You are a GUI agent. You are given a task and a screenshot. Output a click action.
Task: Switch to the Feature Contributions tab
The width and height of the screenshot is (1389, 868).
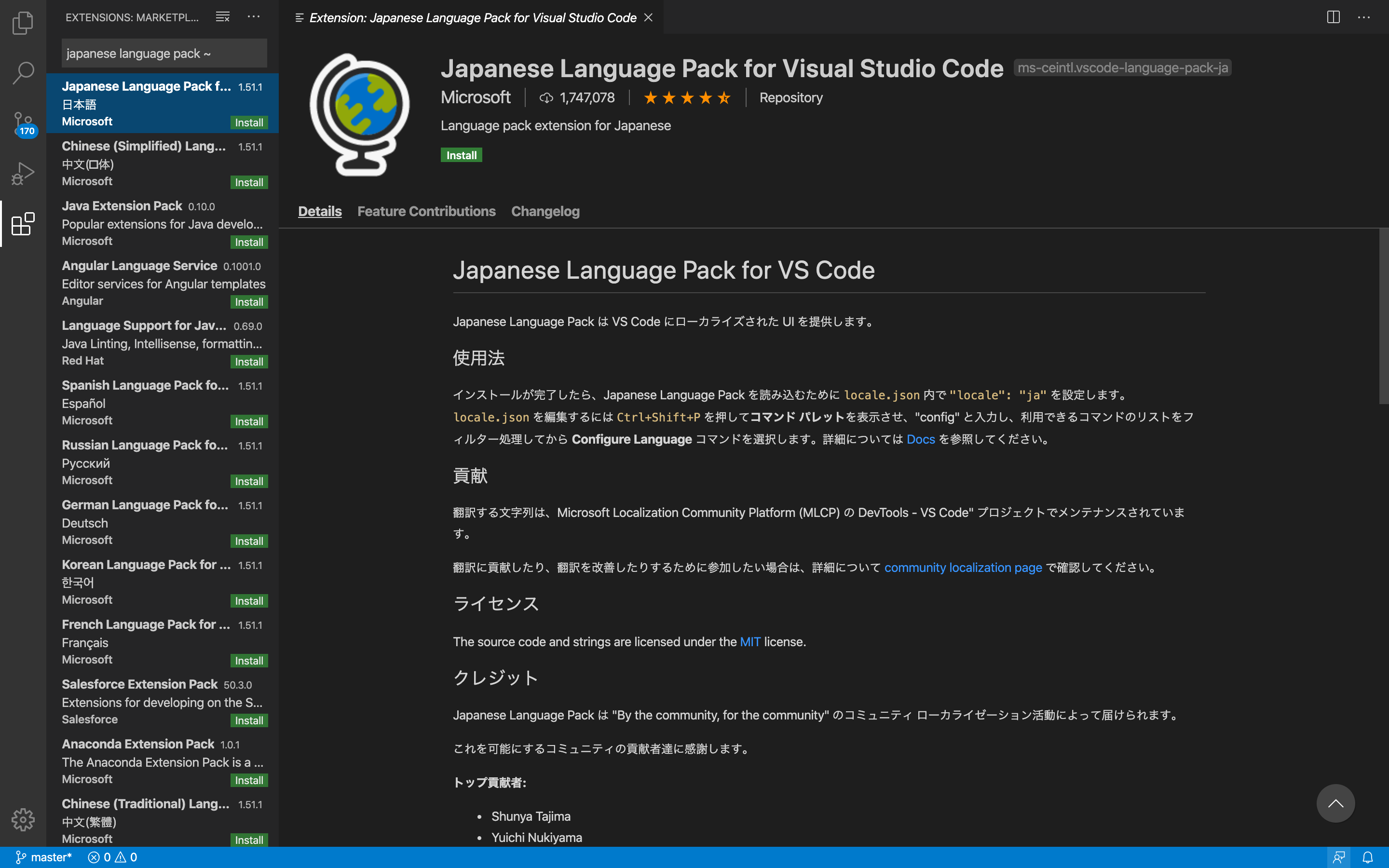pos(426,211)
